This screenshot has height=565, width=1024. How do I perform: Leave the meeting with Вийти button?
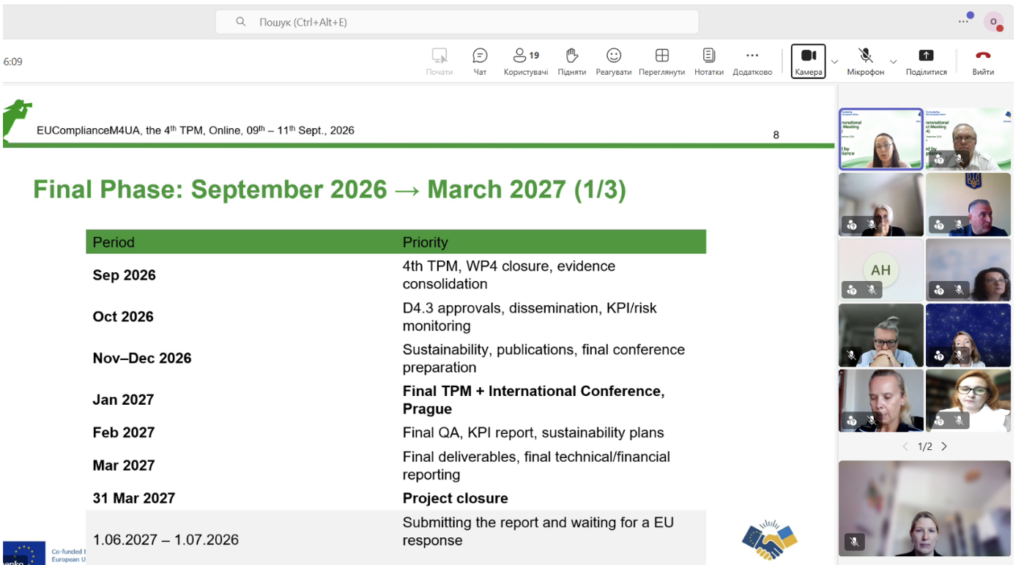point(983,61)
